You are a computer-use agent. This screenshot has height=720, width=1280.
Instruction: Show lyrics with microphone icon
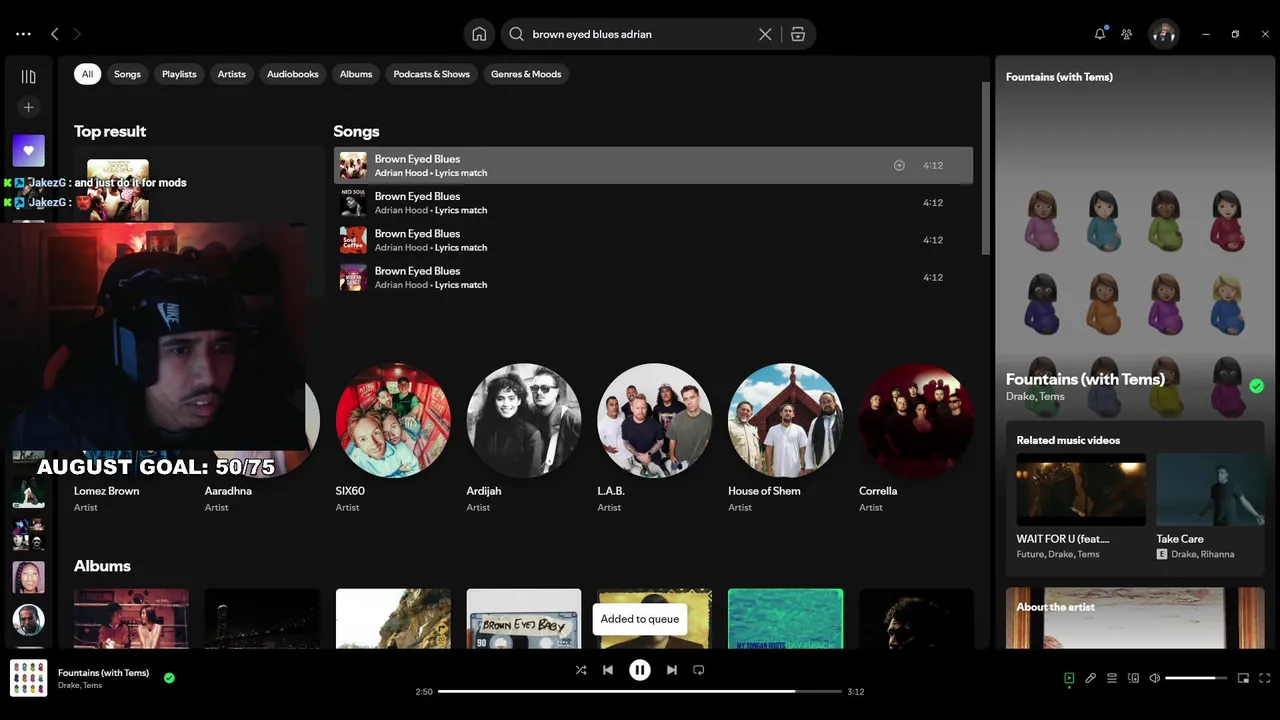pos(1091,678)
